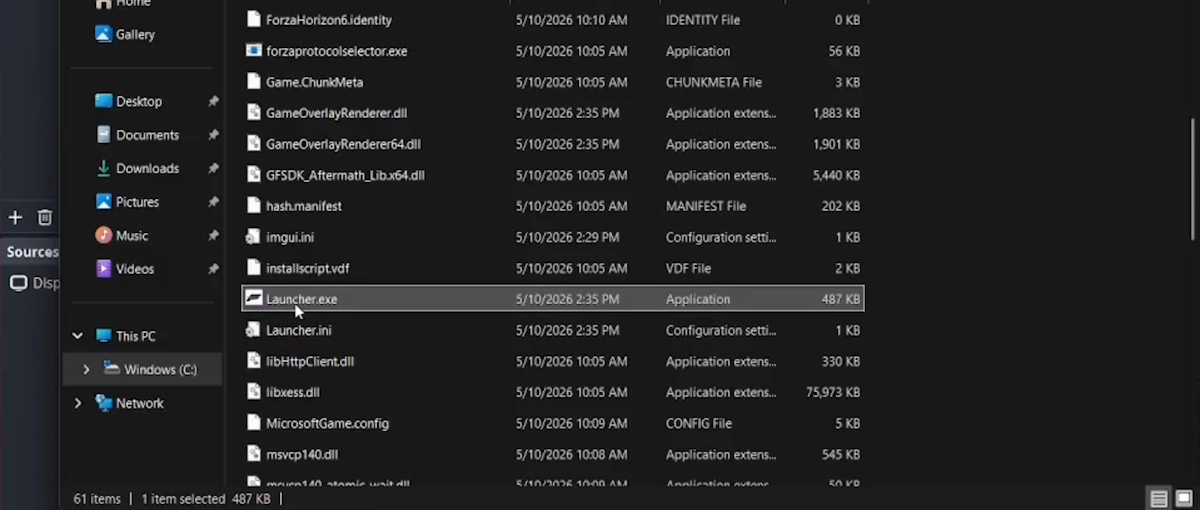
Task: Unpin Music using its pin icon
Action: pos(213,236)
